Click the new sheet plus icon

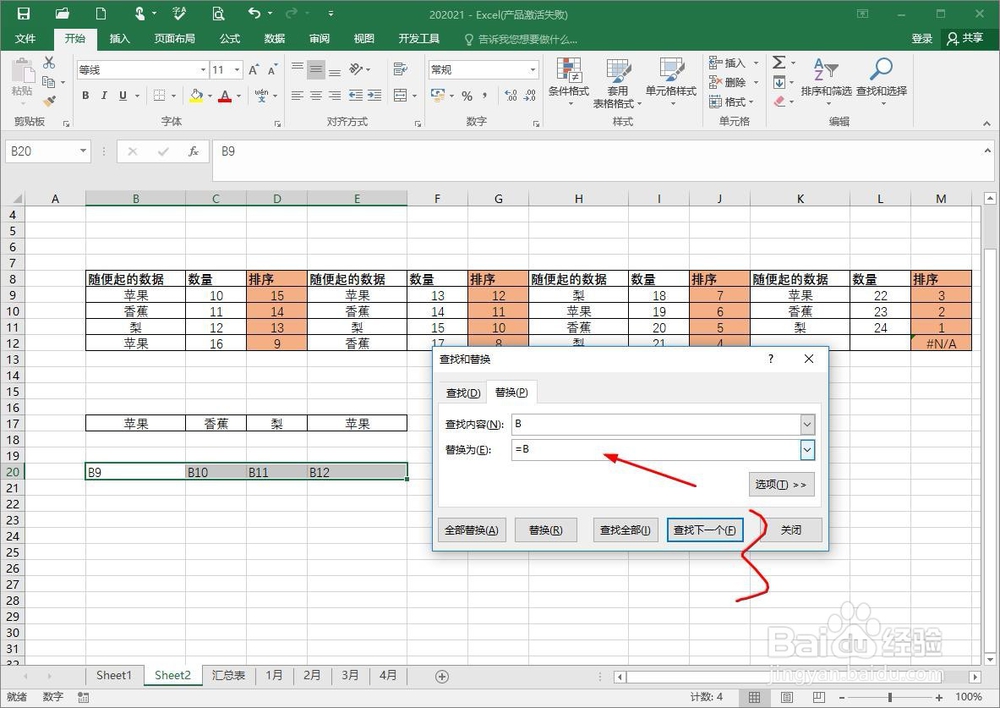point(442,676)
